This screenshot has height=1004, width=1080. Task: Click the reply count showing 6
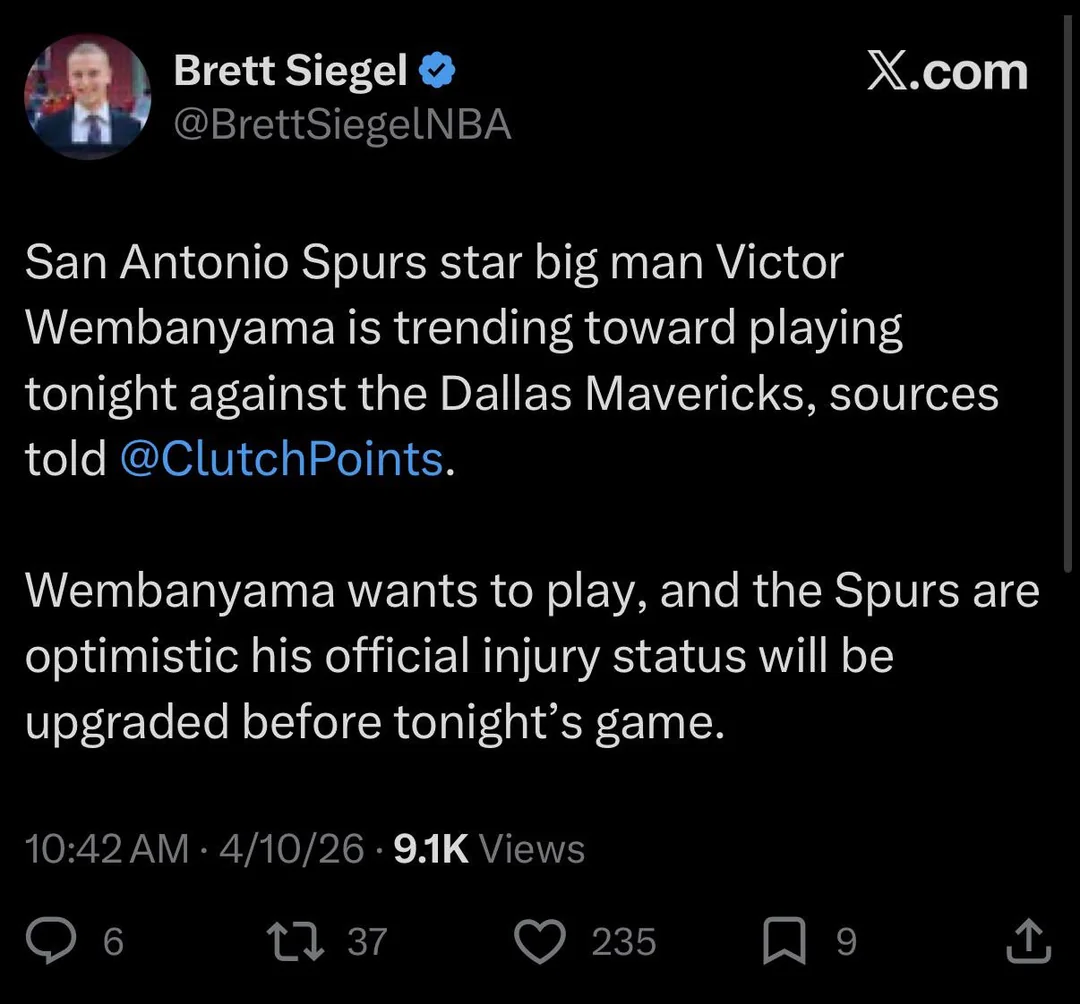click(113, 941)
